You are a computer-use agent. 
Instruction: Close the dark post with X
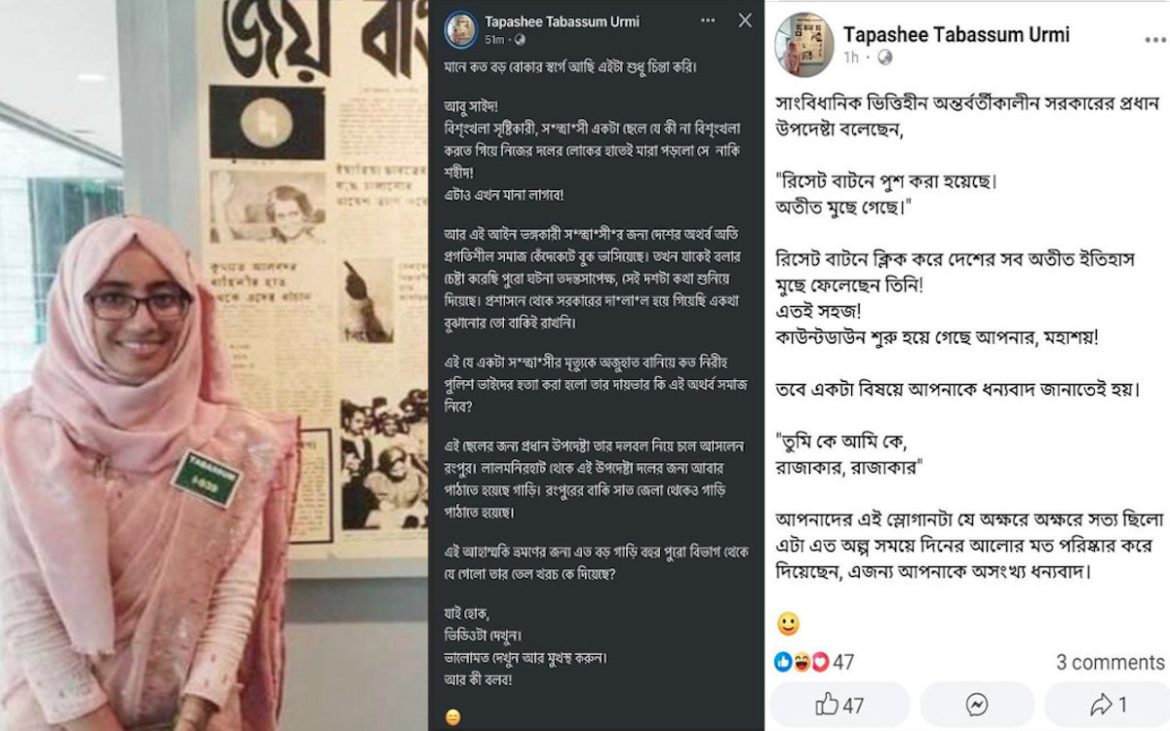(x=745, y=20)
